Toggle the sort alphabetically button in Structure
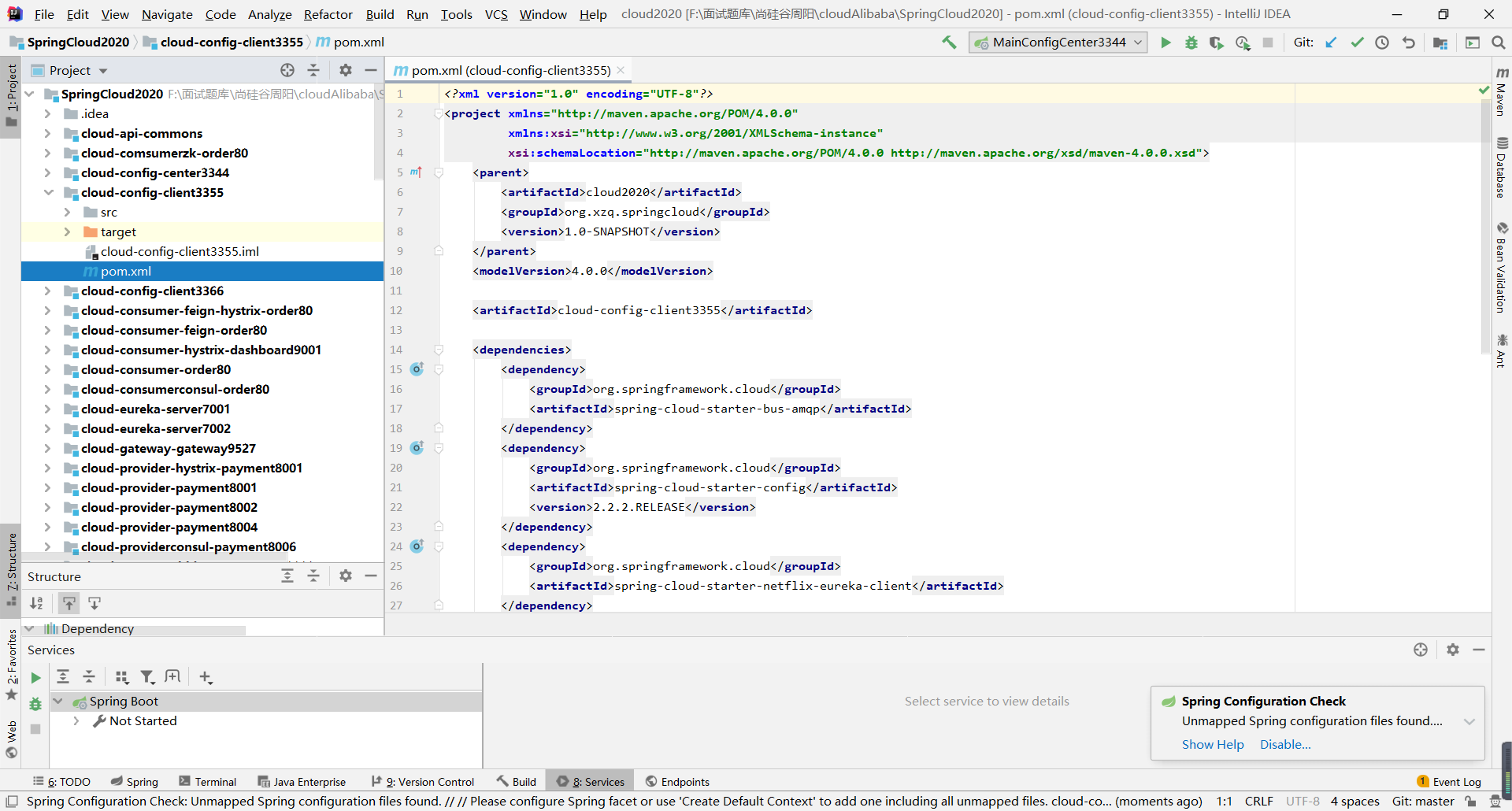 click(37, 603)
